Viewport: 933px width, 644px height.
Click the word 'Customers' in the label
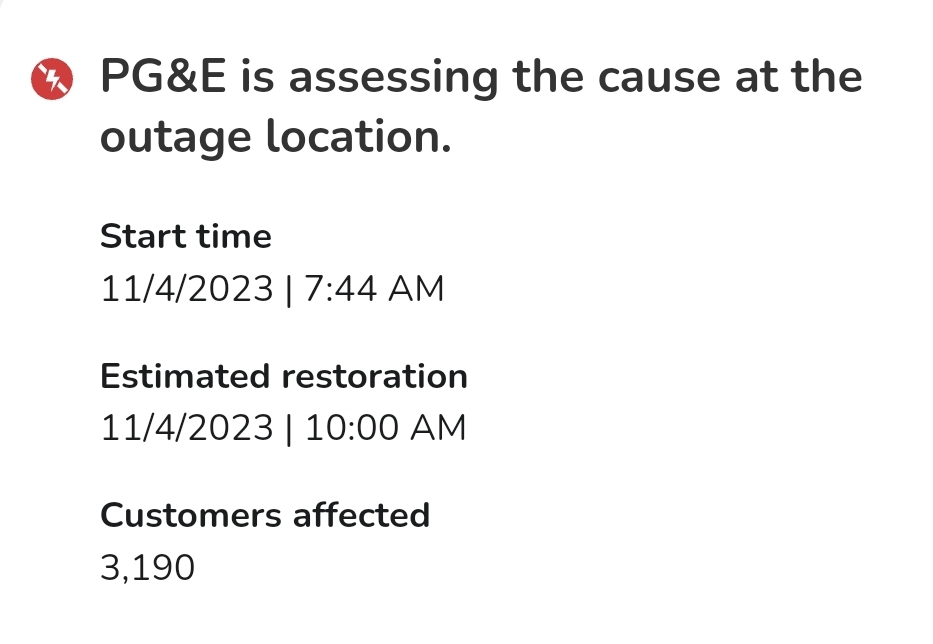pyautogui.click(x=190, y=516)
